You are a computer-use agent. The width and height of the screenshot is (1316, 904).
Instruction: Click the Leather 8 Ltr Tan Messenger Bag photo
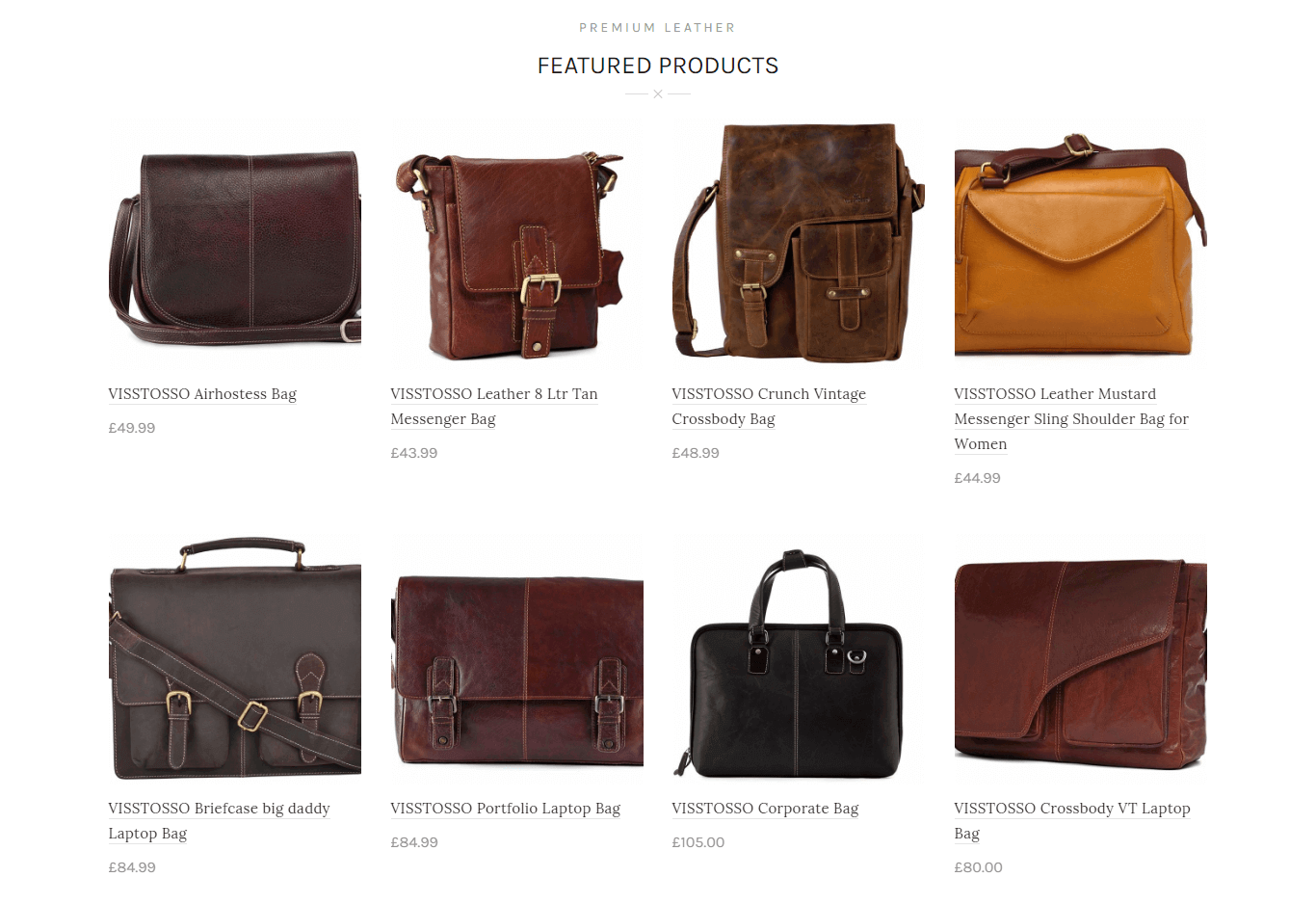[516, 245]
